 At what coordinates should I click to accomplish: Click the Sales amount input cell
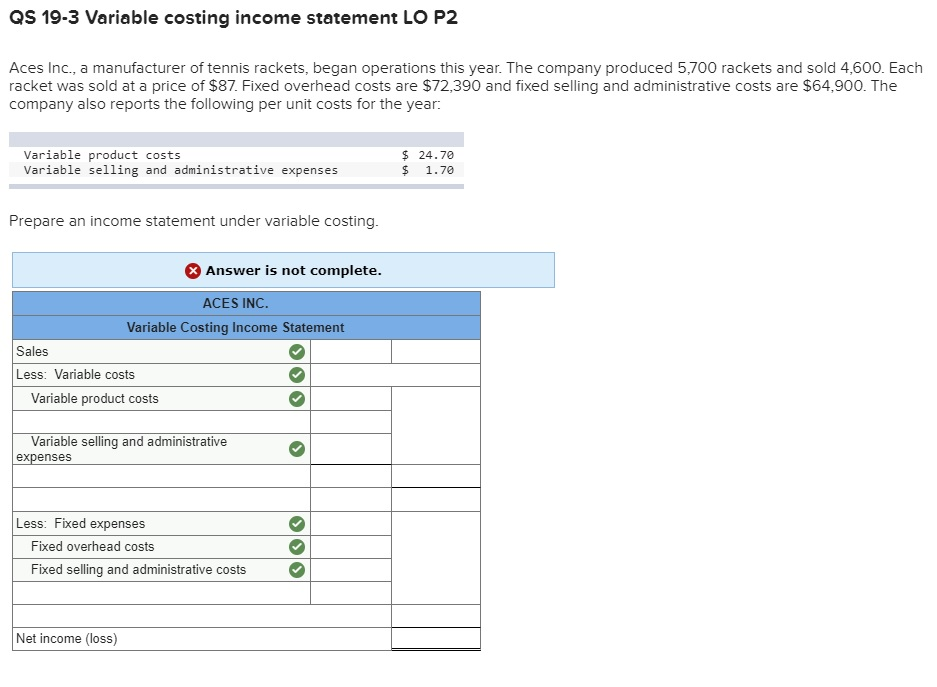tap(349, 351)
